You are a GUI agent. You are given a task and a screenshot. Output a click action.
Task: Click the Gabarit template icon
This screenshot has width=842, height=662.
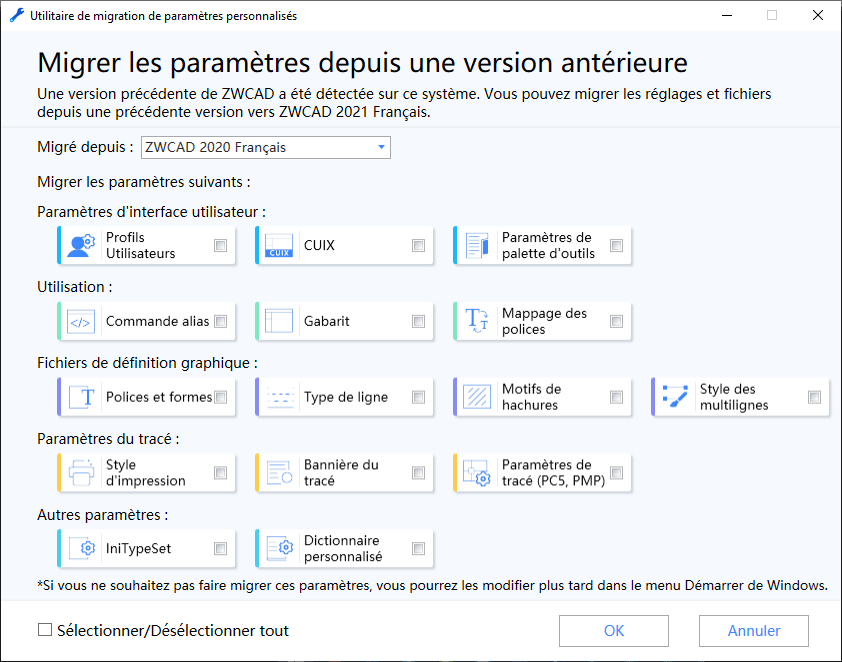pos(278,322)
